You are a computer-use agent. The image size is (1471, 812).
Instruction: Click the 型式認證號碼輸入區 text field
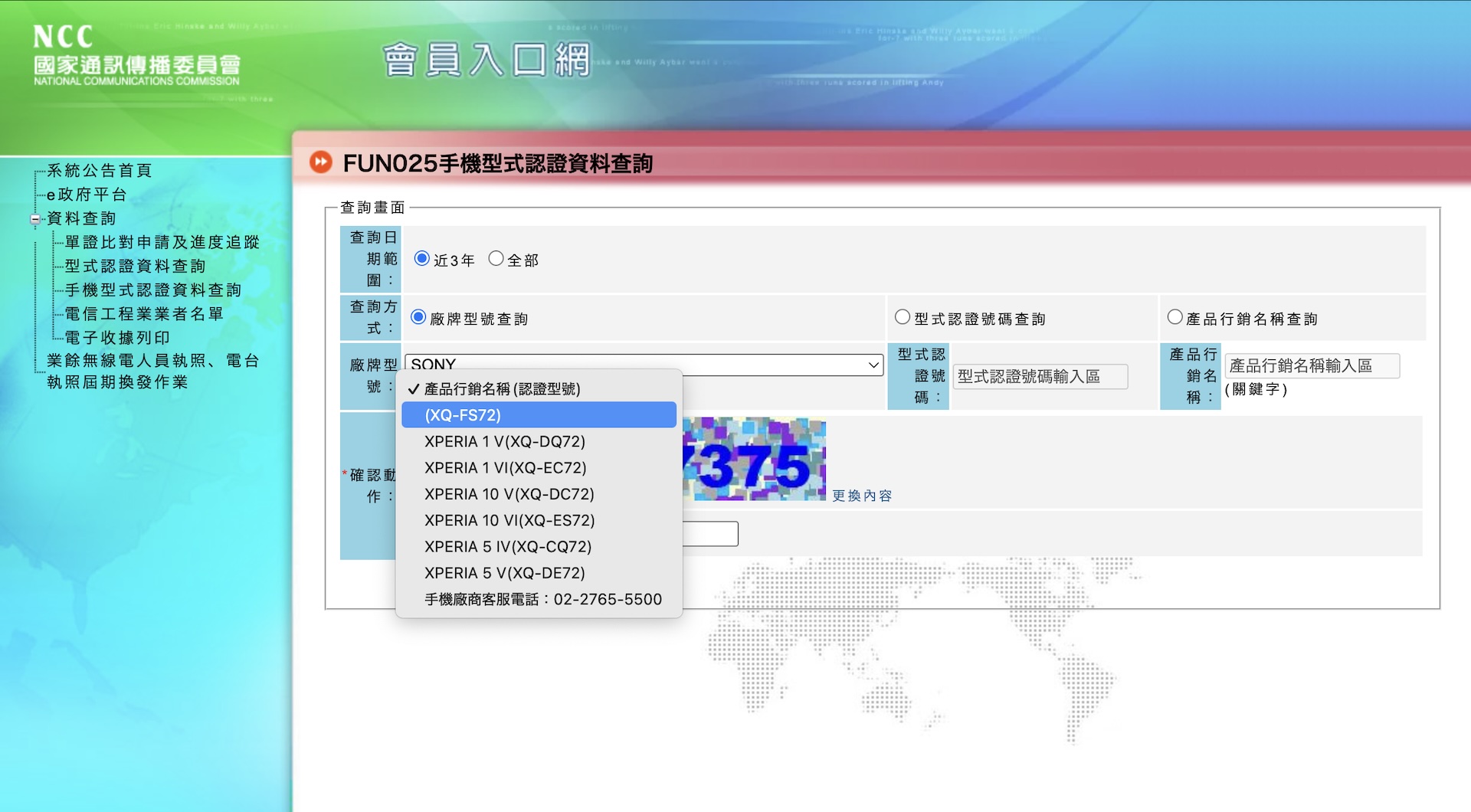[x=1040, y=376]
